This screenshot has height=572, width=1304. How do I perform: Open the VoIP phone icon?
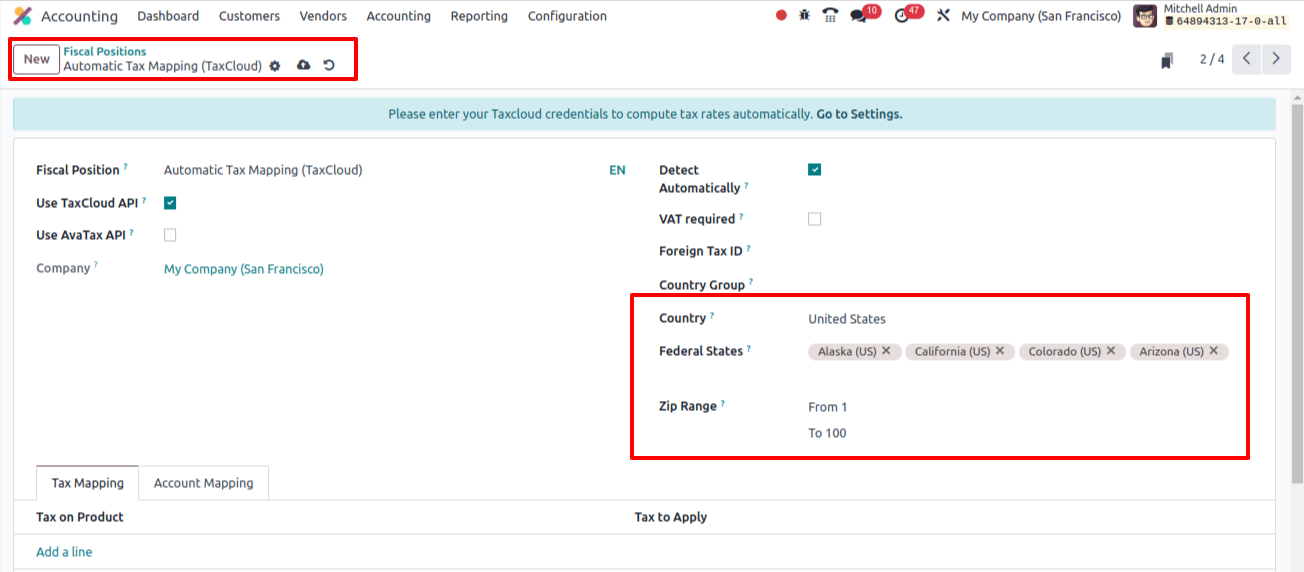[830, 16]
